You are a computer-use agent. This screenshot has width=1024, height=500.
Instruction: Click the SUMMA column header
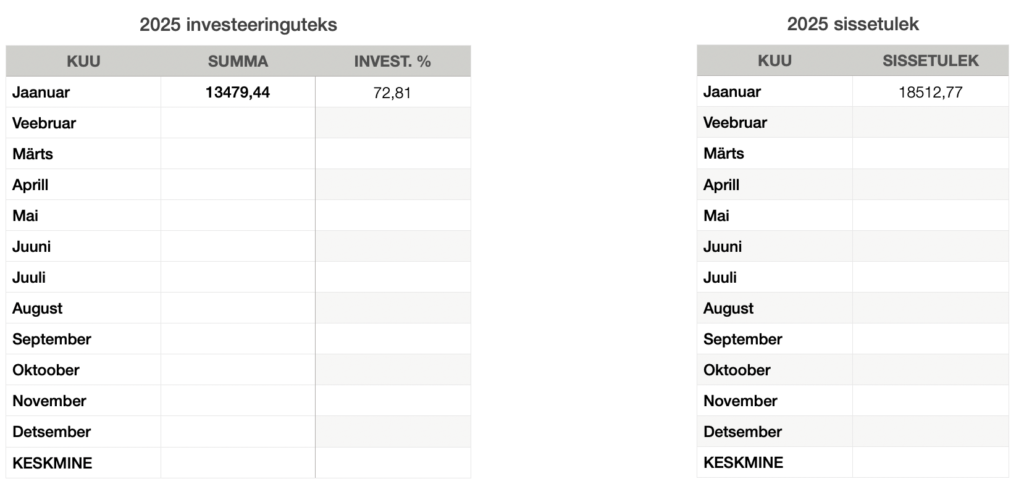[238, 62]
